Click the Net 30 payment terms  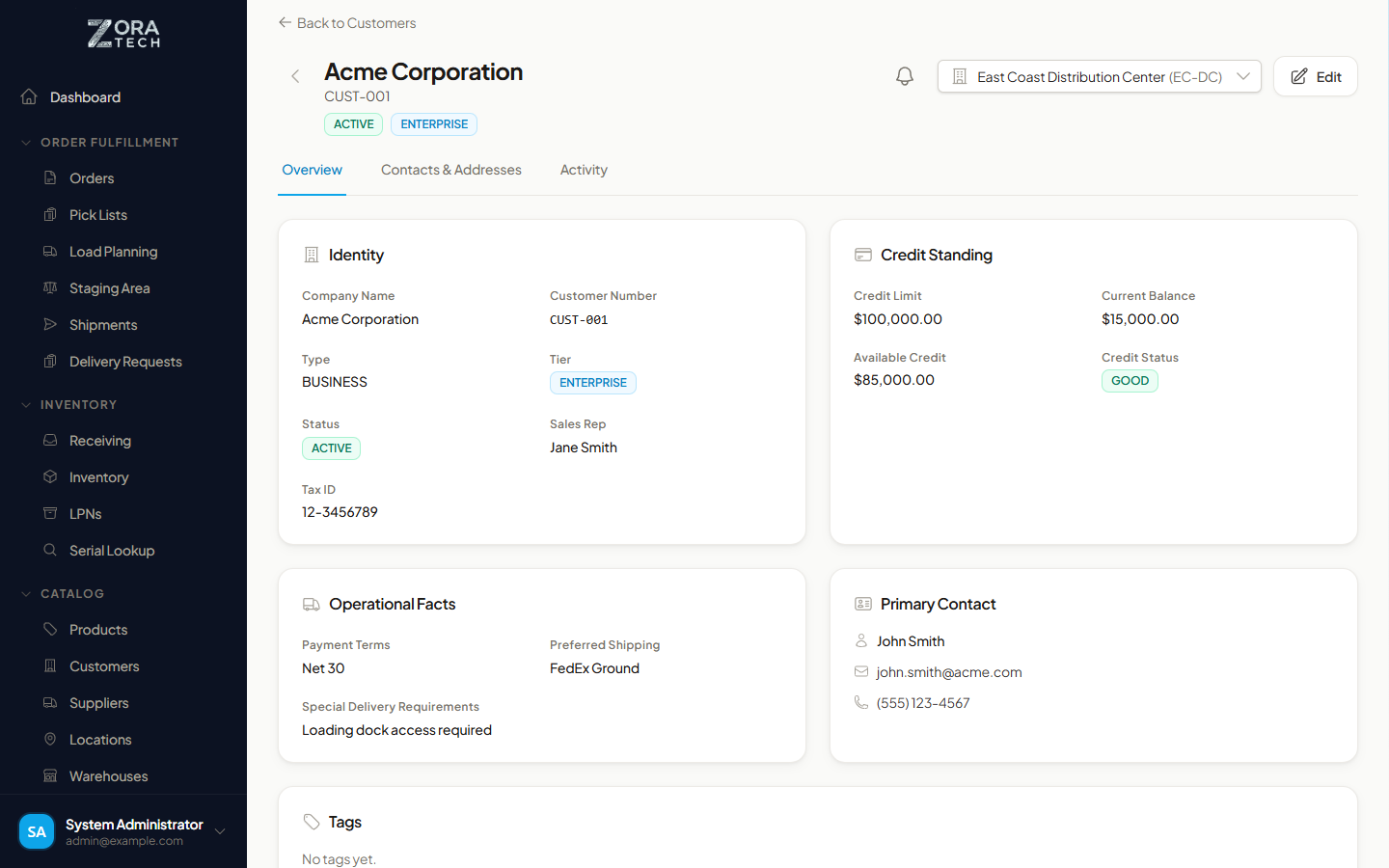323,668
